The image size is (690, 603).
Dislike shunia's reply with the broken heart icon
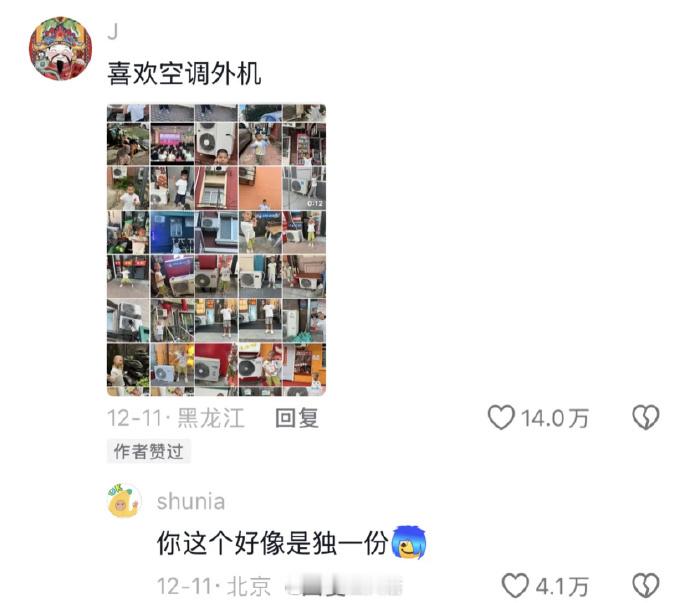pyautogui.click(x=646, y=586)
